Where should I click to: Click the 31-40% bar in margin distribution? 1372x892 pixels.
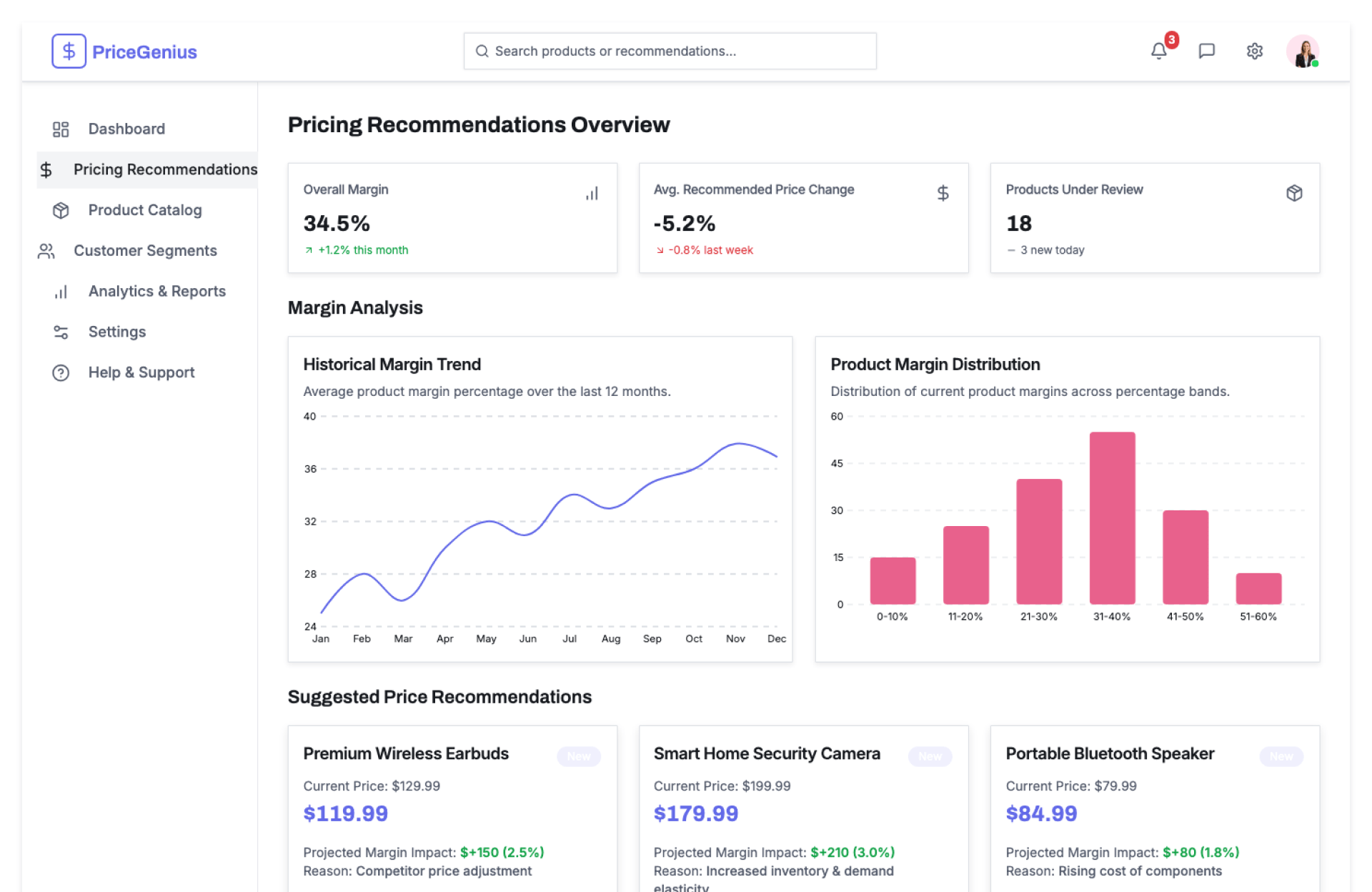pos(1111,518)
